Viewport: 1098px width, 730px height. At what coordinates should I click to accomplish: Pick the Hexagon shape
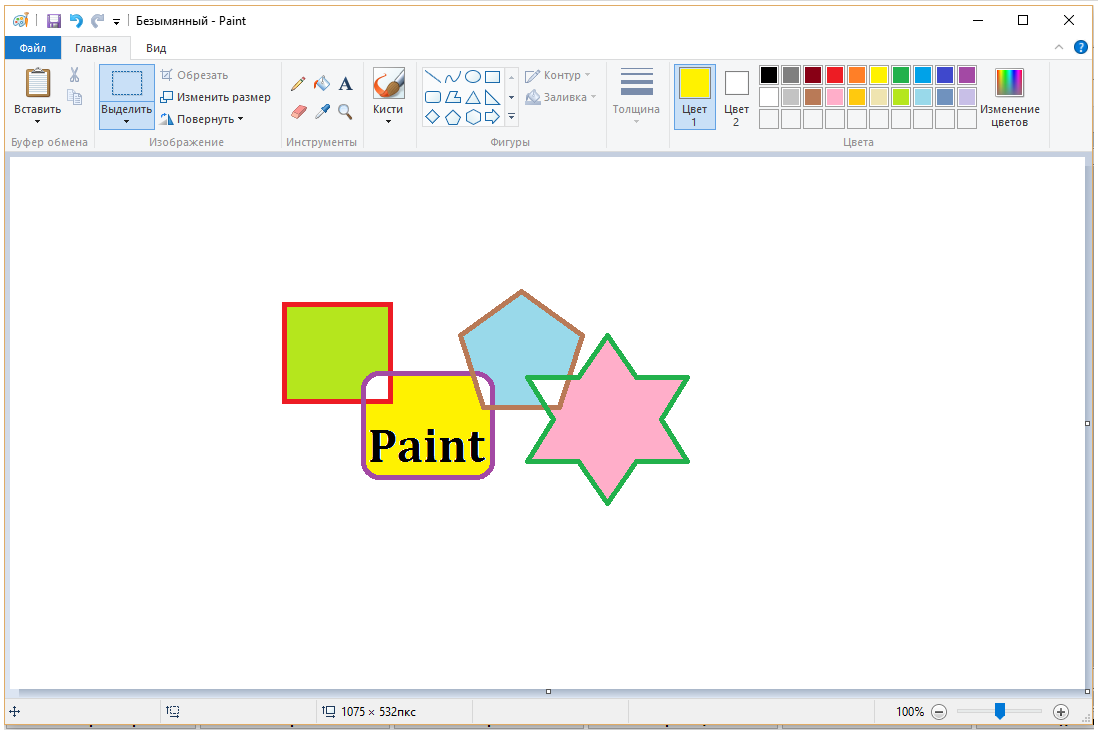point(473,117)
